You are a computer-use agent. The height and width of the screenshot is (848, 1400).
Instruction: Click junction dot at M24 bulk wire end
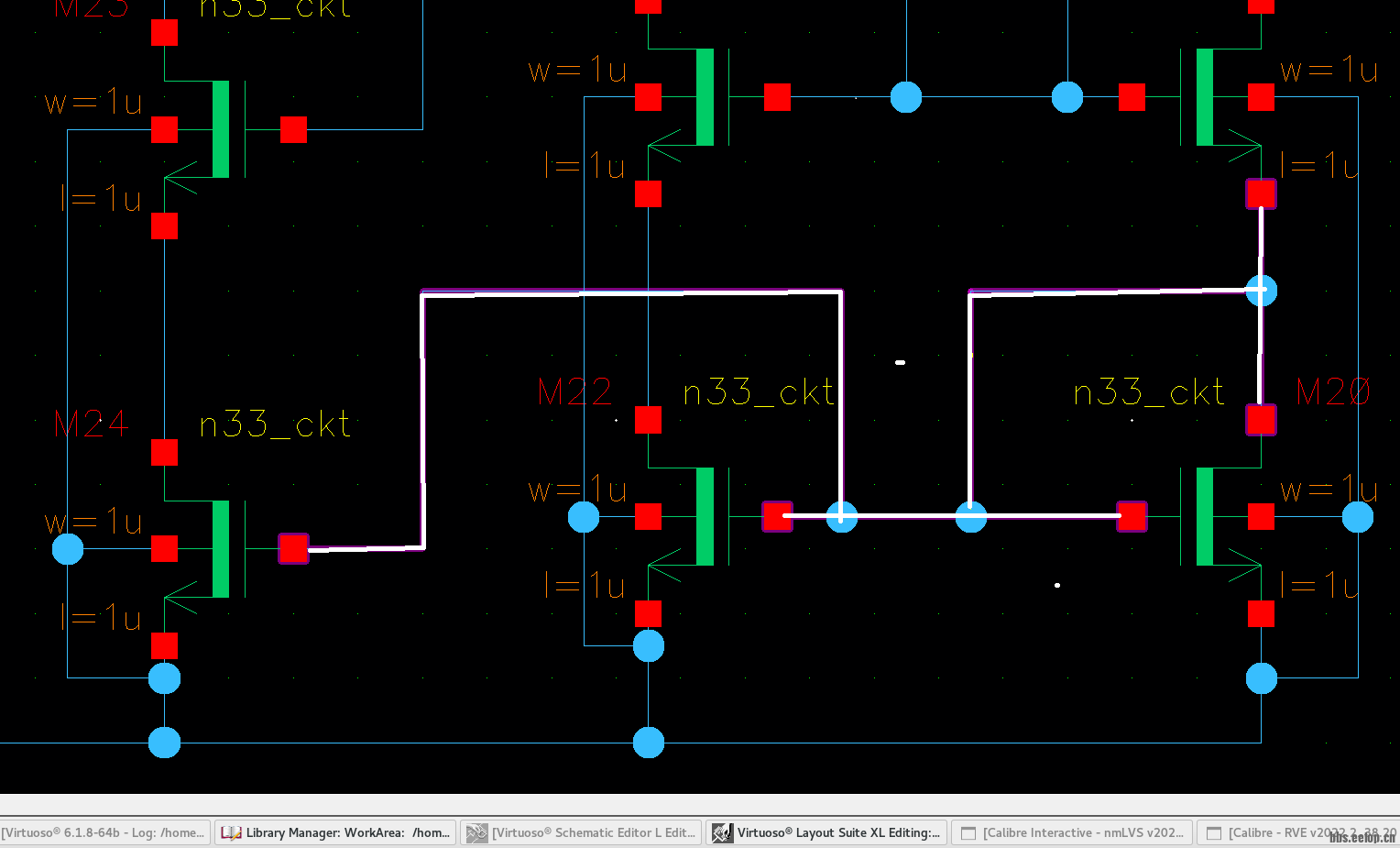point(68,549)
